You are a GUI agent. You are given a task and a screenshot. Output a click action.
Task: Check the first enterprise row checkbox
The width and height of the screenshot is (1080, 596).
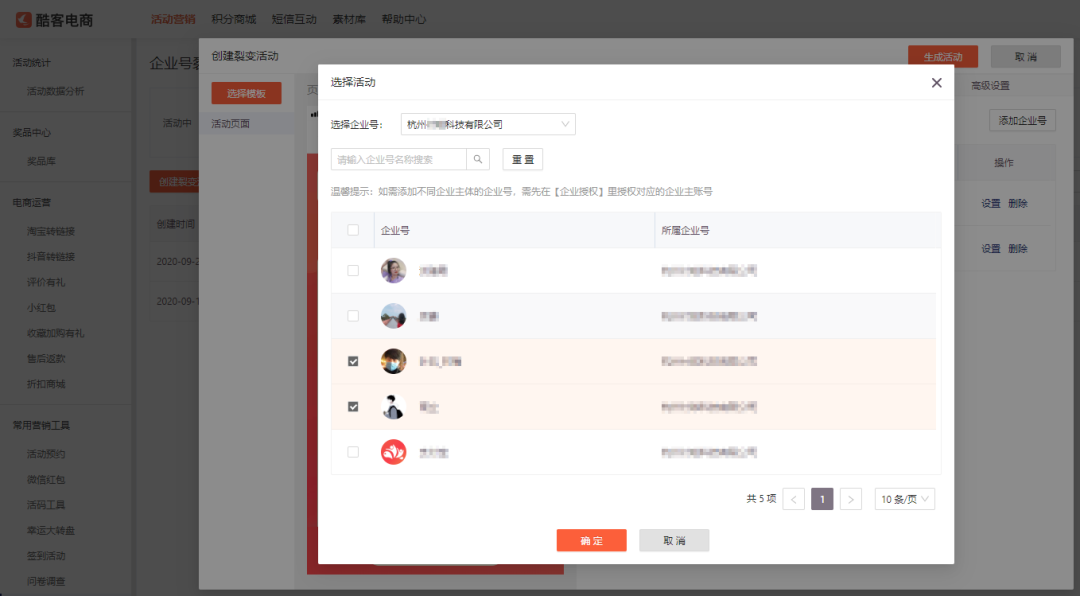[353, 271]
